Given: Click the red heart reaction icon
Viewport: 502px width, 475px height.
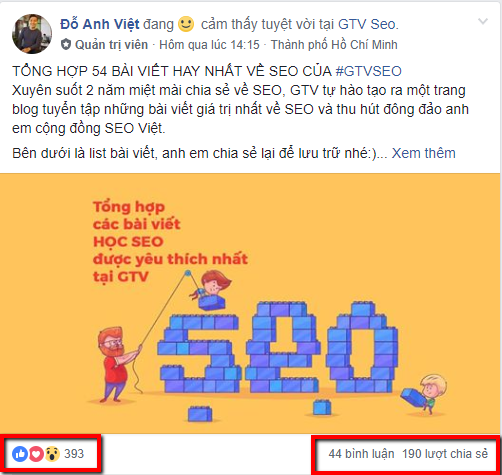Looking at the screenshot, I should [x=36, y=454].
